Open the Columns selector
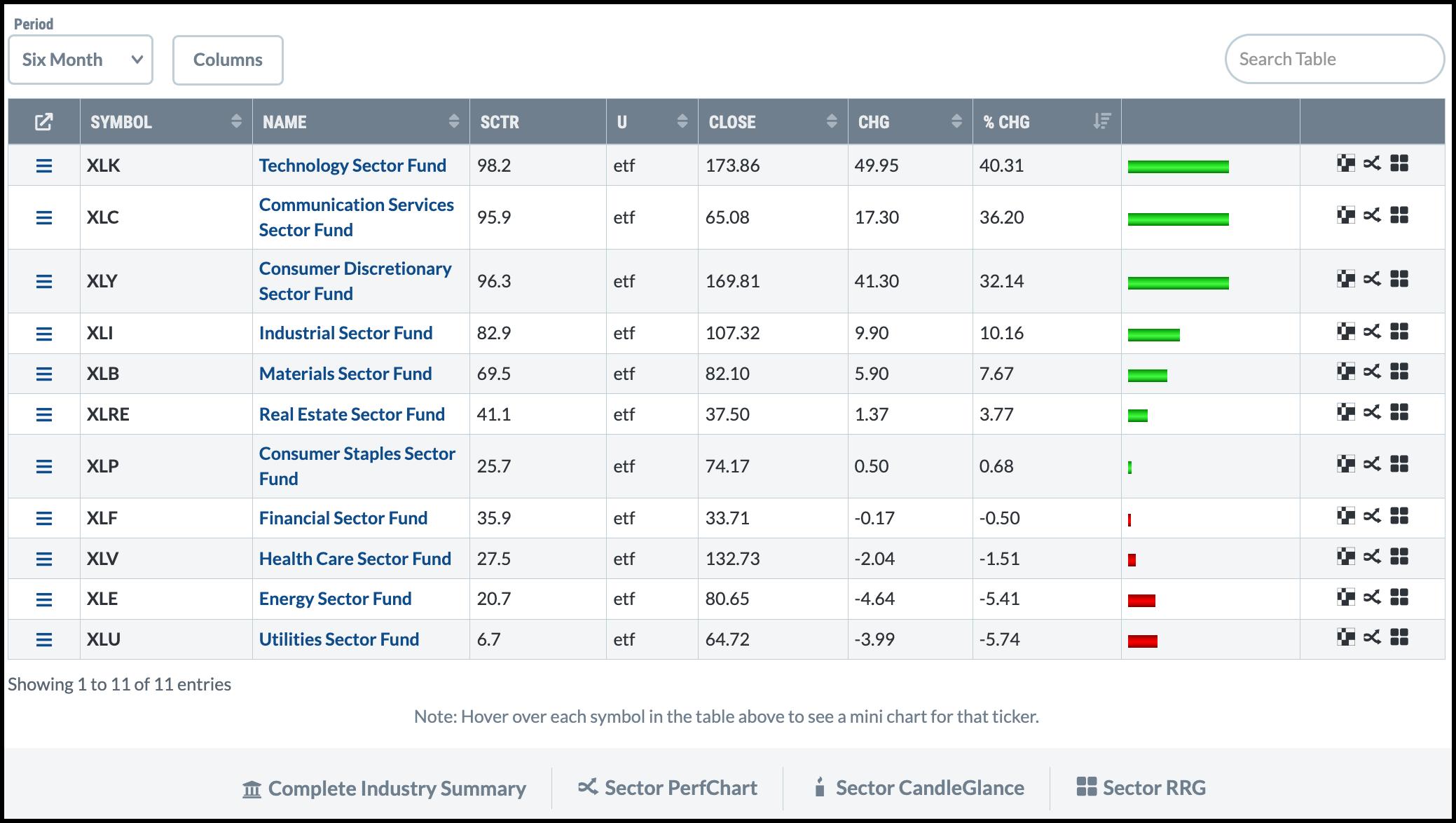 point(228,60)
